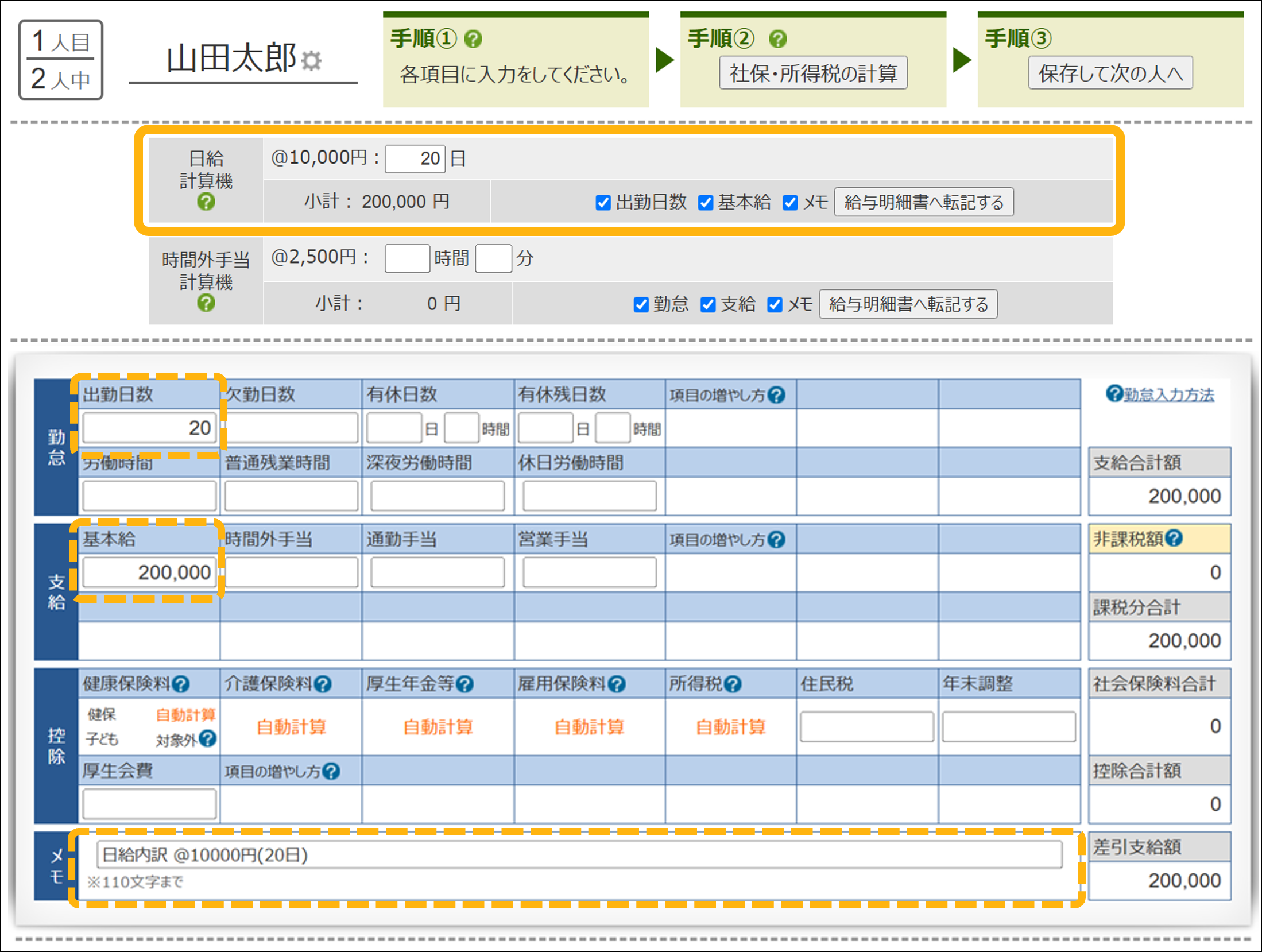
Task: Click the 保存して次の人へ button
Action: 1110,73
